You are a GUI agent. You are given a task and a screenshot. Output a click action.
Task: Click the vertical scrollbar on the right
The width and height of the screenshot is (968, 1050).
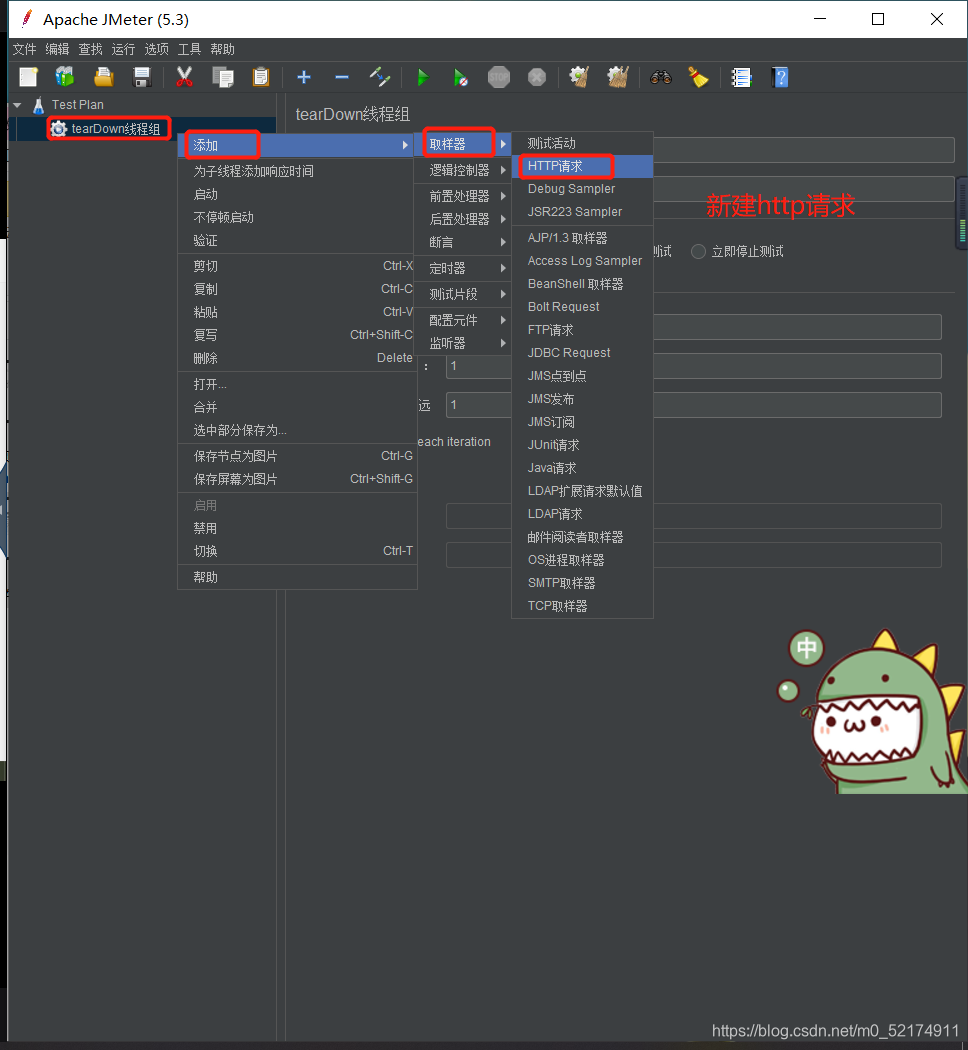(961, 214)
